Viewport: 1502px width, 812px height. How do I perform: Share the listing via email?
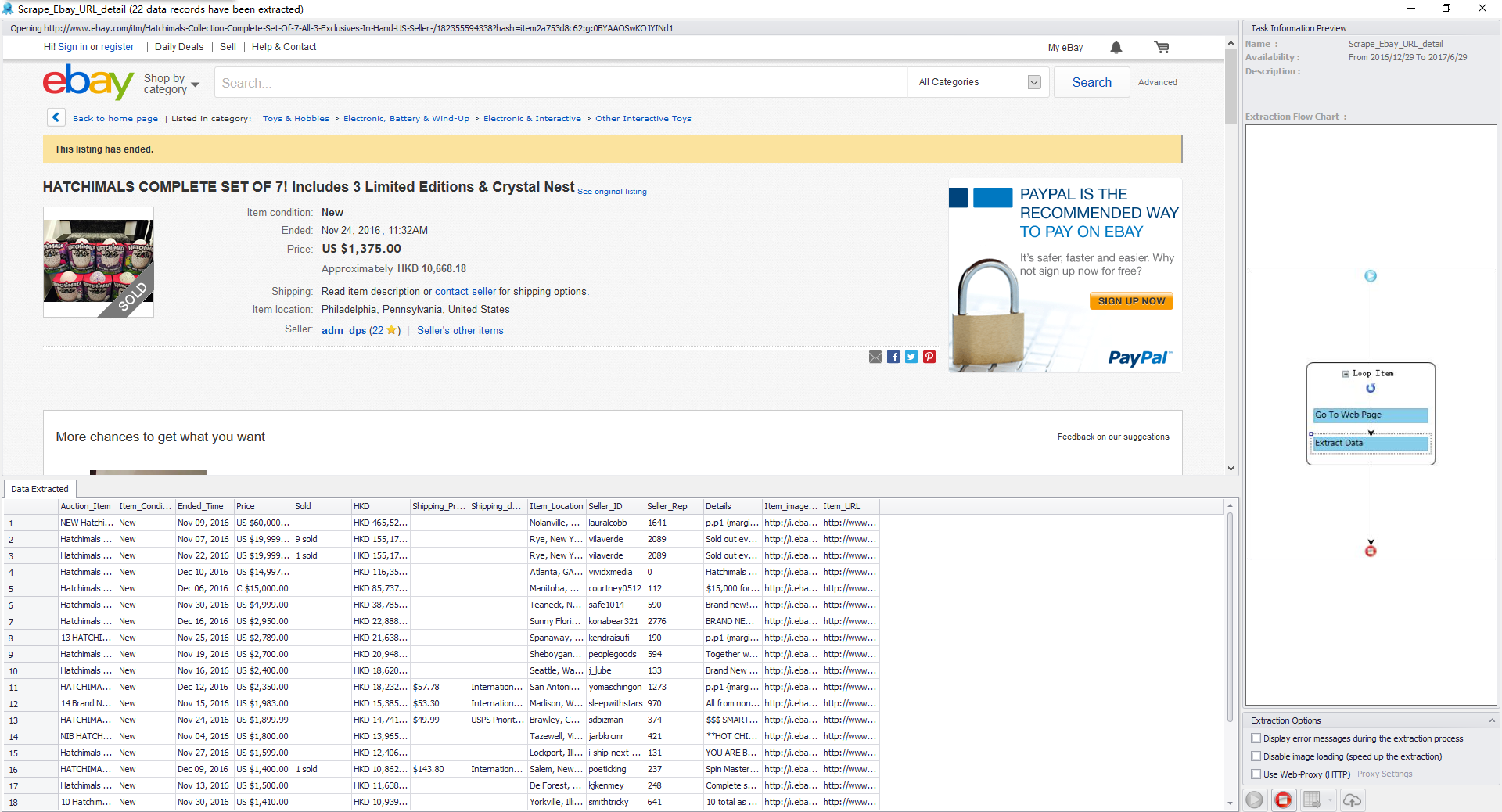pos(875,357)
